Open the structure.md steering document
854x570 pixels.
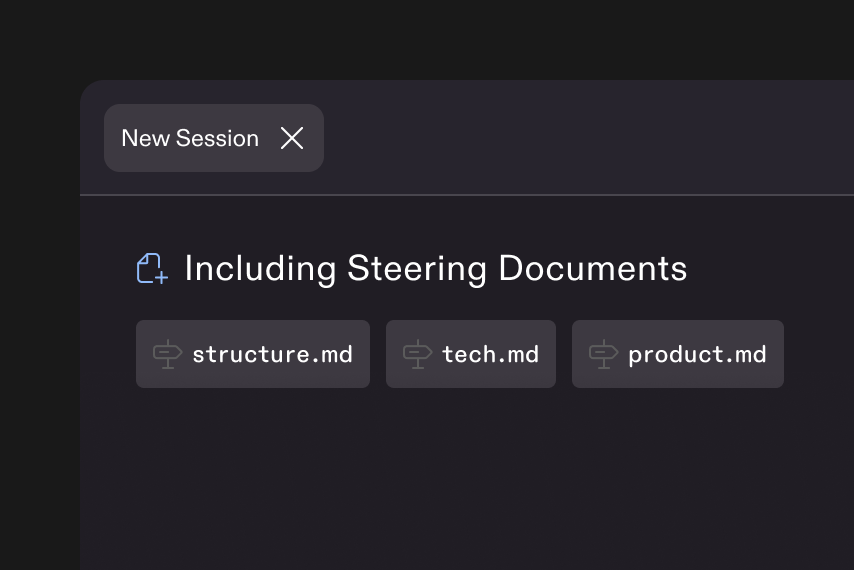tap(252, 354)
